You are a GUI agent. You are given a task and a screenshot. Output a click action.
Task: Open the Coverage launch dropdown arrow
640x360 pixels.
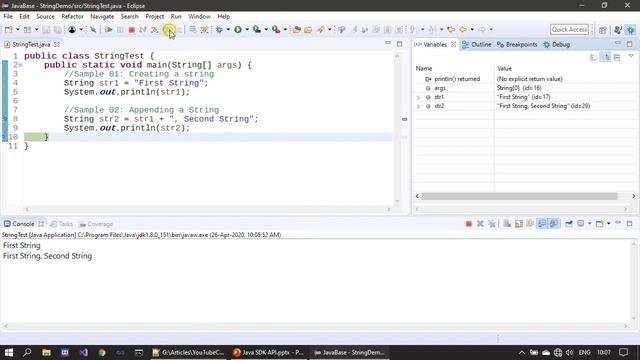266,29
